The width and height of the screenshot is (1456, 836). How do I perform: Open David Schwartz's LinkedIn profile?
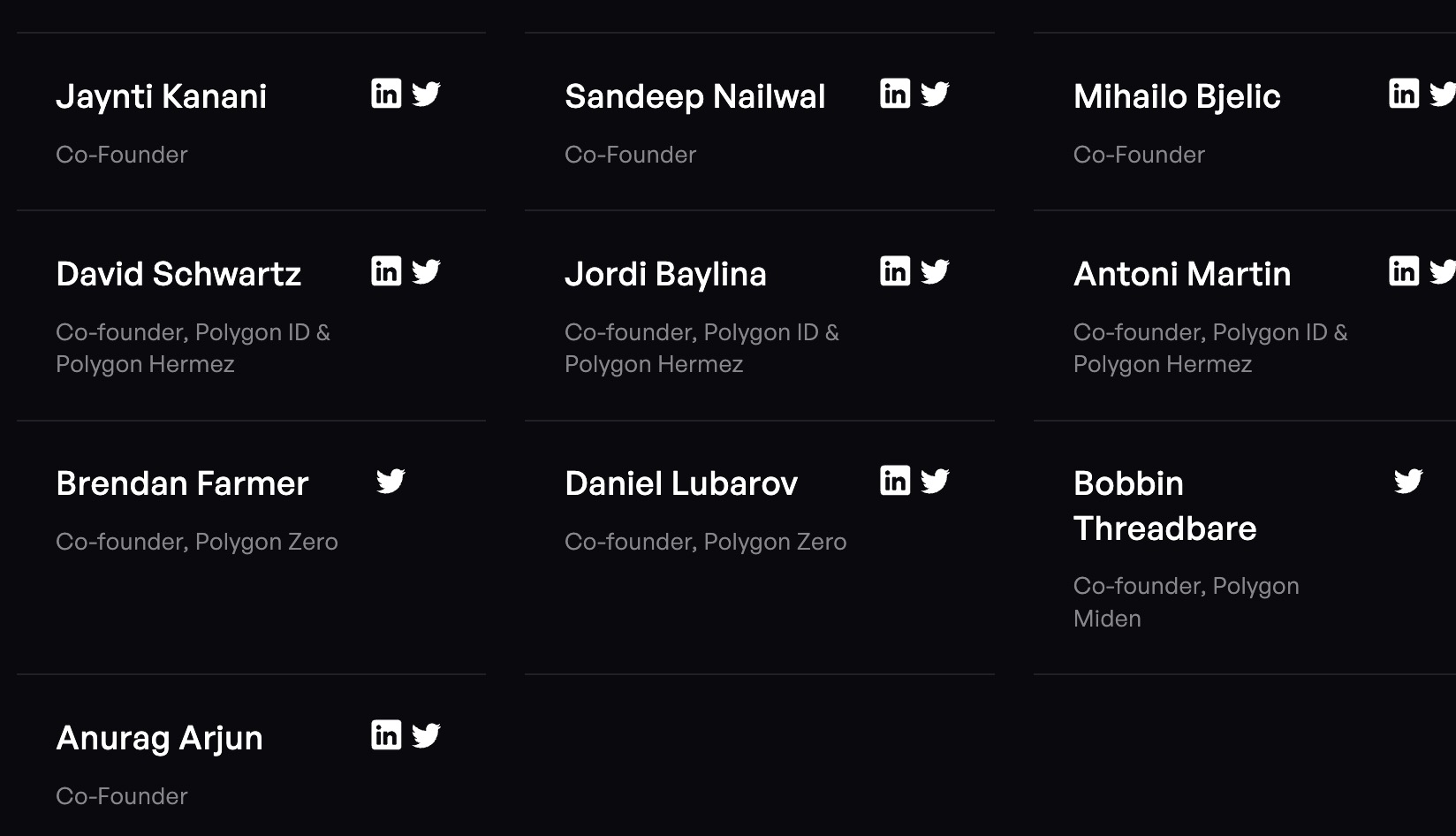click(x=386, y=271)
